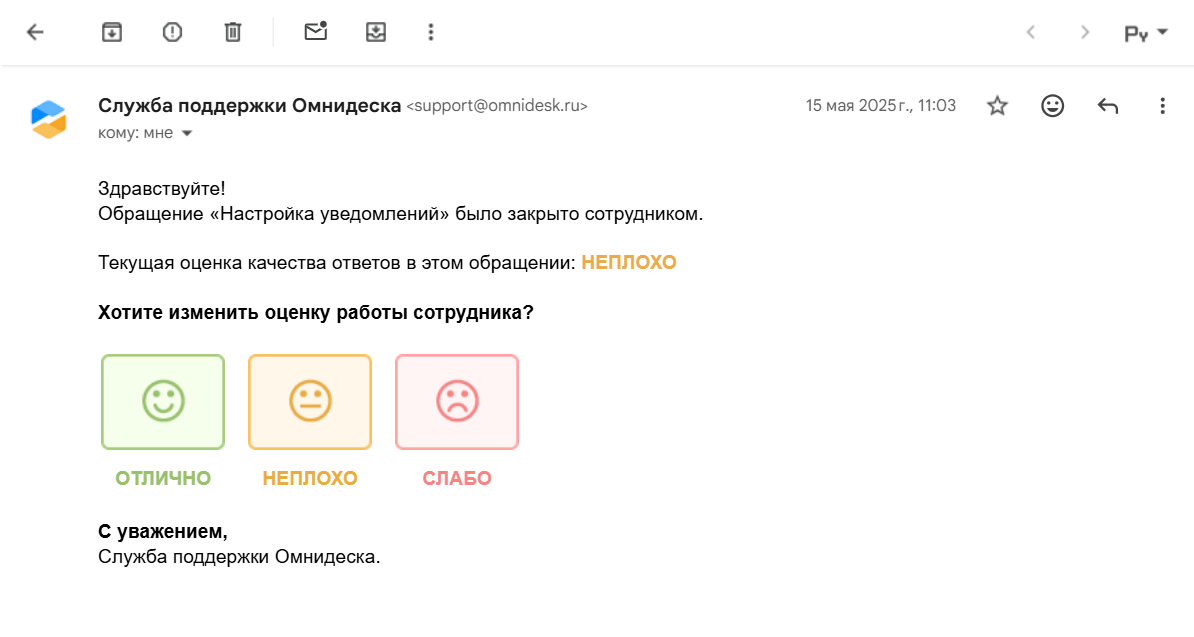The width and height of the screenshot is (1194, 637).
Task: Mark the email as unread
Action: point(316,32)
